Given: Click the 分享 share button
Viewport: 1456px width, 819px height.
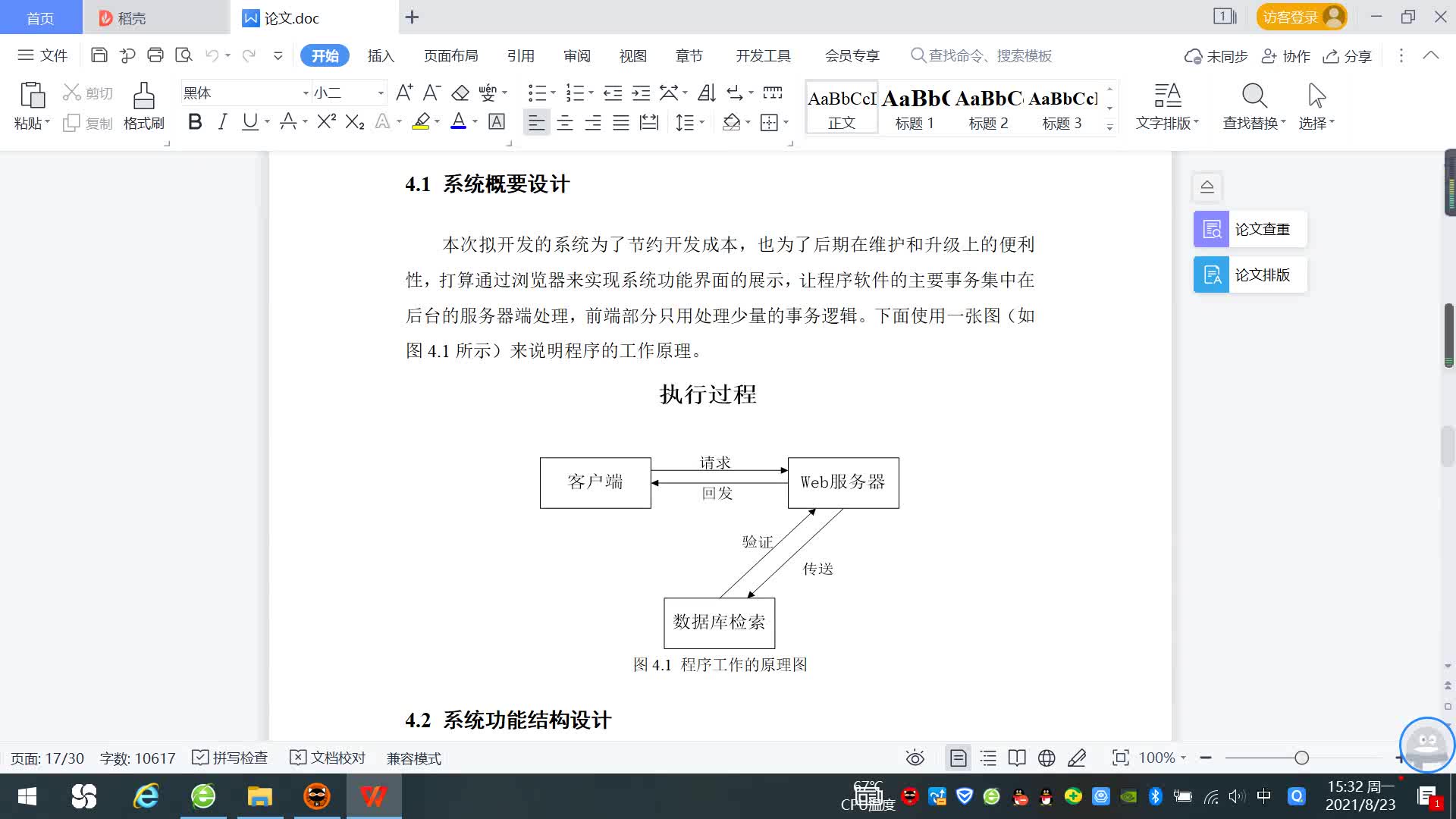Looking at the screenshot, I should (x=1348, y=56).
